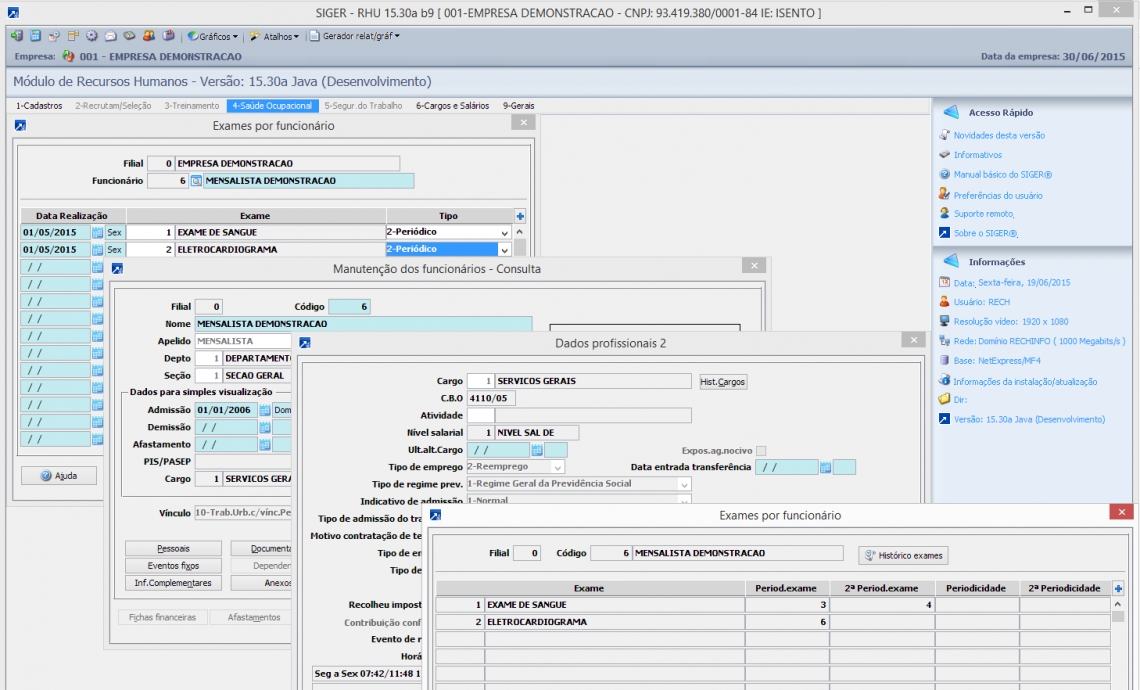Click window icon of Dados profissionais 2
Screen dimensions: 1140x690
[305, 342]
